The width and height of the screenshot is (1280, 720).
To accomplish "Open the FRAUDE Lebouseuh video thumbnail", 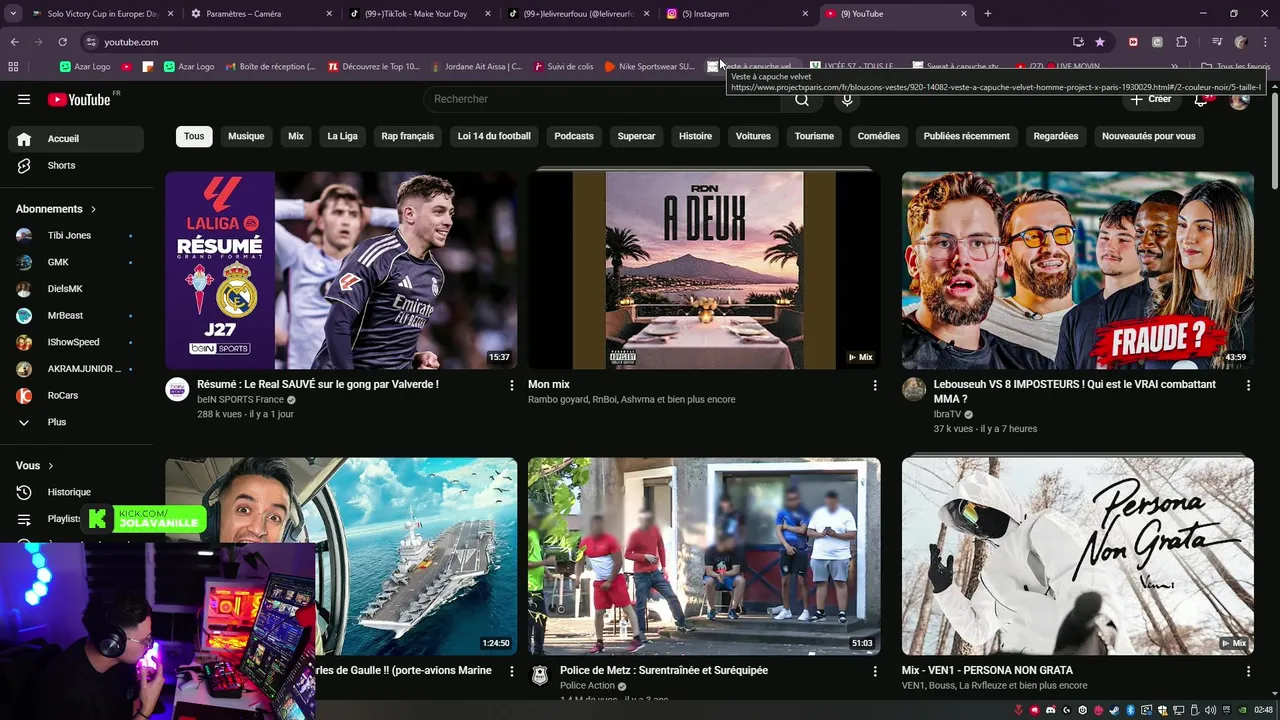I will (1078, 270).
